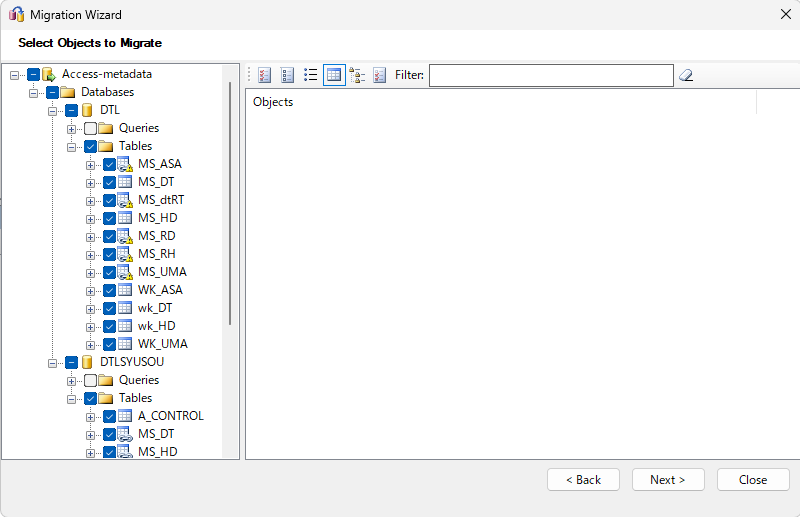
Task: Click the Next button
Action: click(x=668, y=480)
